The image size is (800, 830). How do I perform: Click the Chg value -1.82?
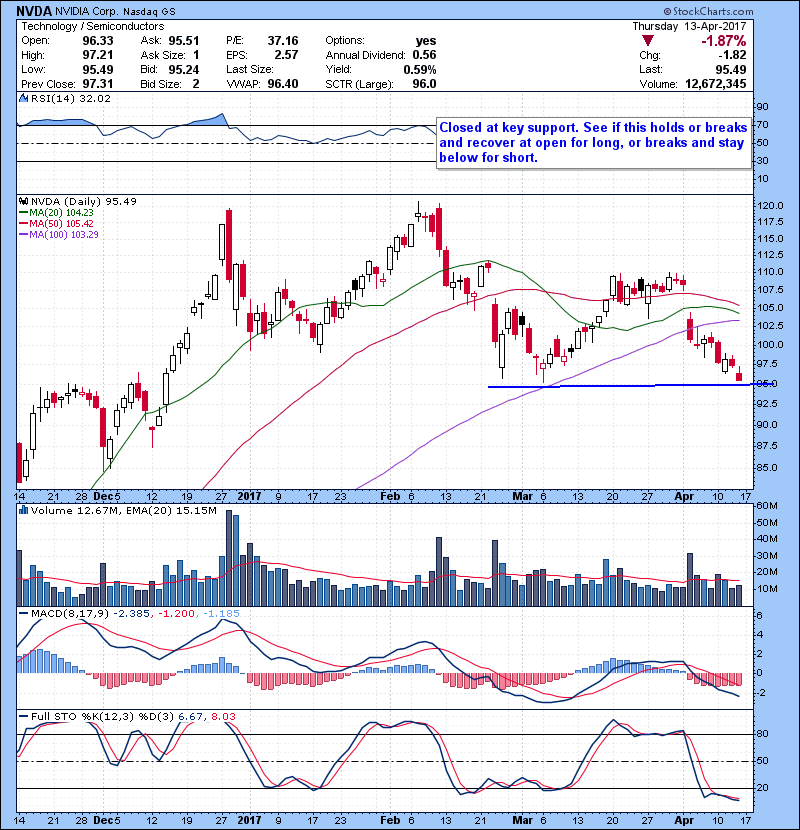(x=732, y=55)
